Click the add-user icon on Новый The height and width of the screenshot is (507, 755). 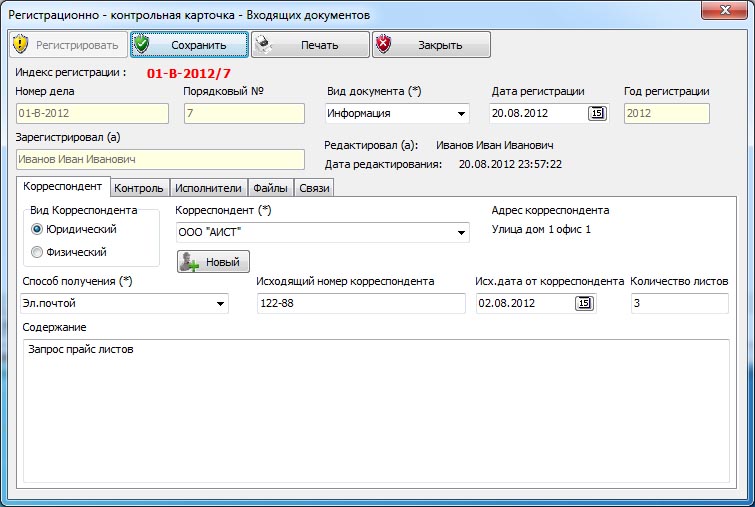coord(190,262)
